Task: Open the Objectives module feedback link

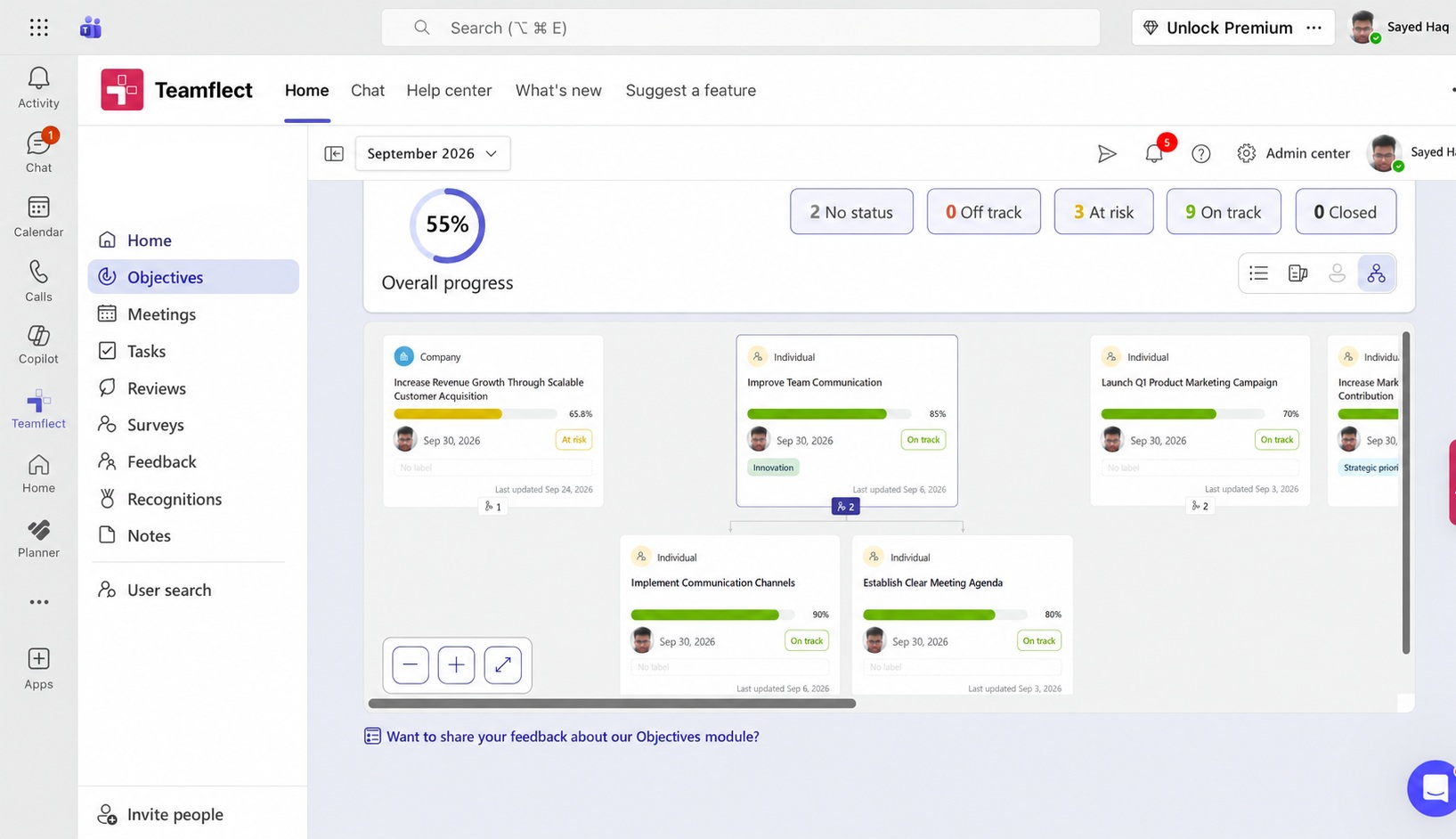Action: coord(562,737)
